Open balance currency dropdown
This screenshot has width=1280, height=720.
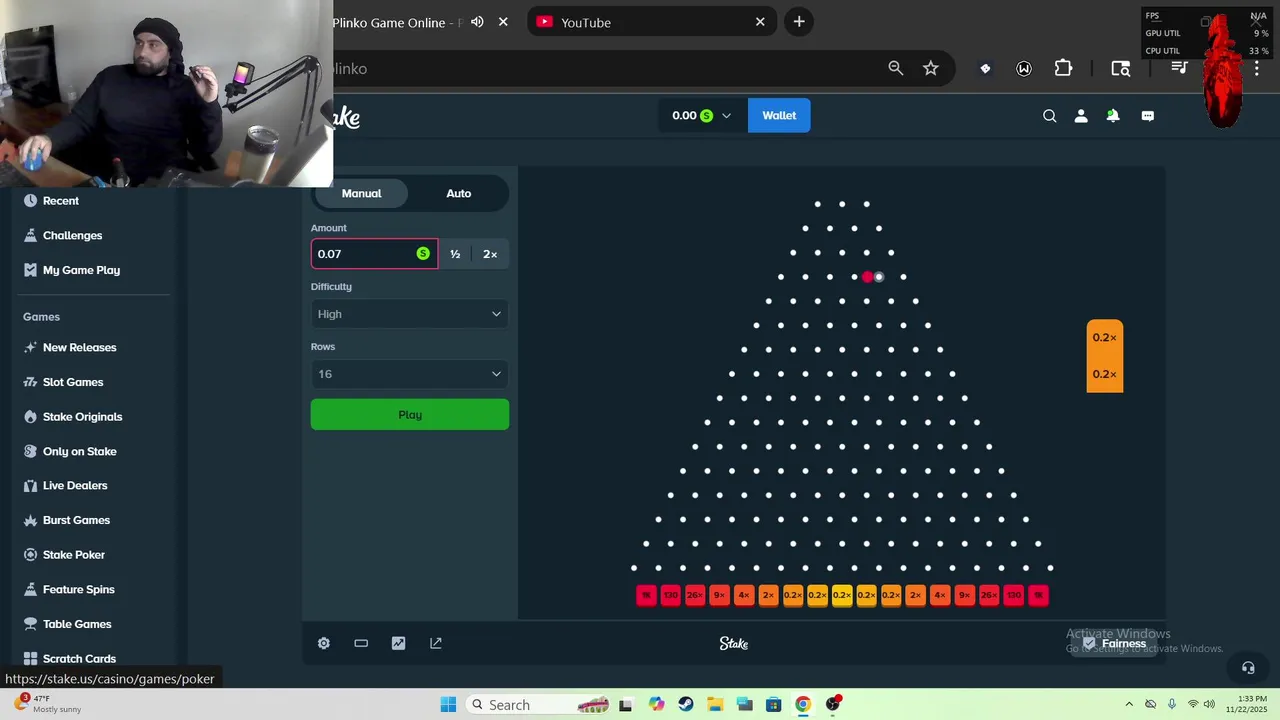701,115
